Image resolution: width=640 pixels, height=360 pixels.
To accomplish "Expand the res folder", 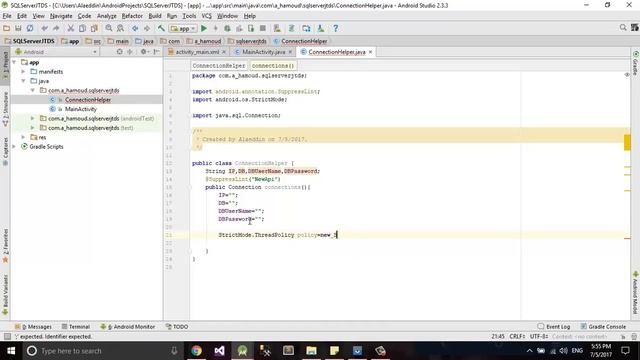I will point(23,137).
